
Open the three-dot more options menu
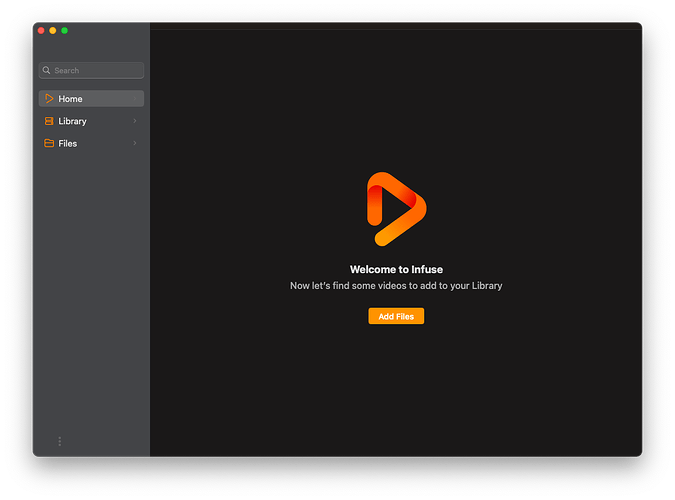click(x=59, y=441)
